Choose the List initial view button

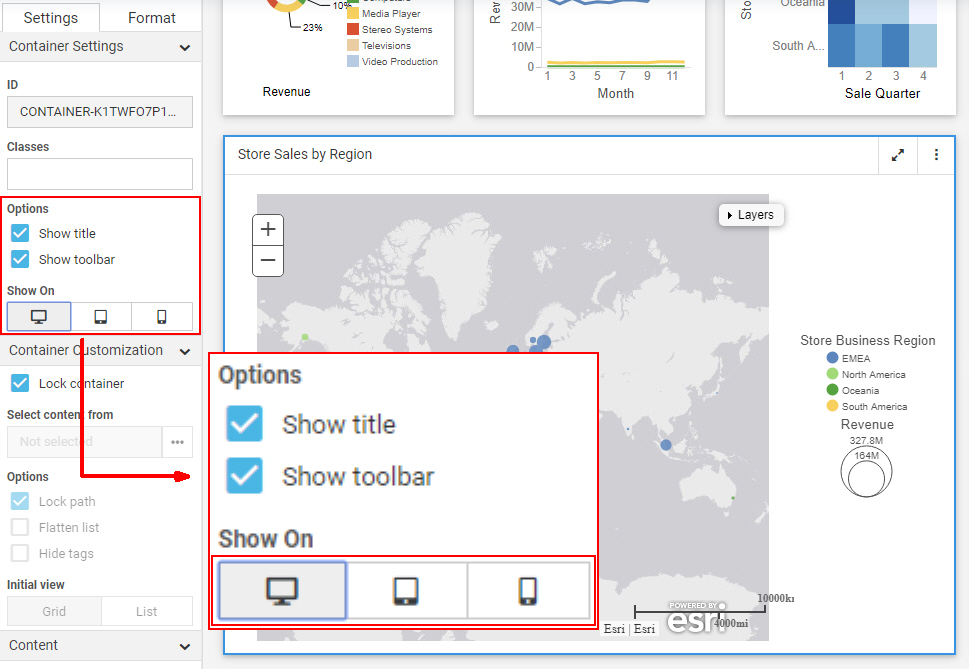146,611
